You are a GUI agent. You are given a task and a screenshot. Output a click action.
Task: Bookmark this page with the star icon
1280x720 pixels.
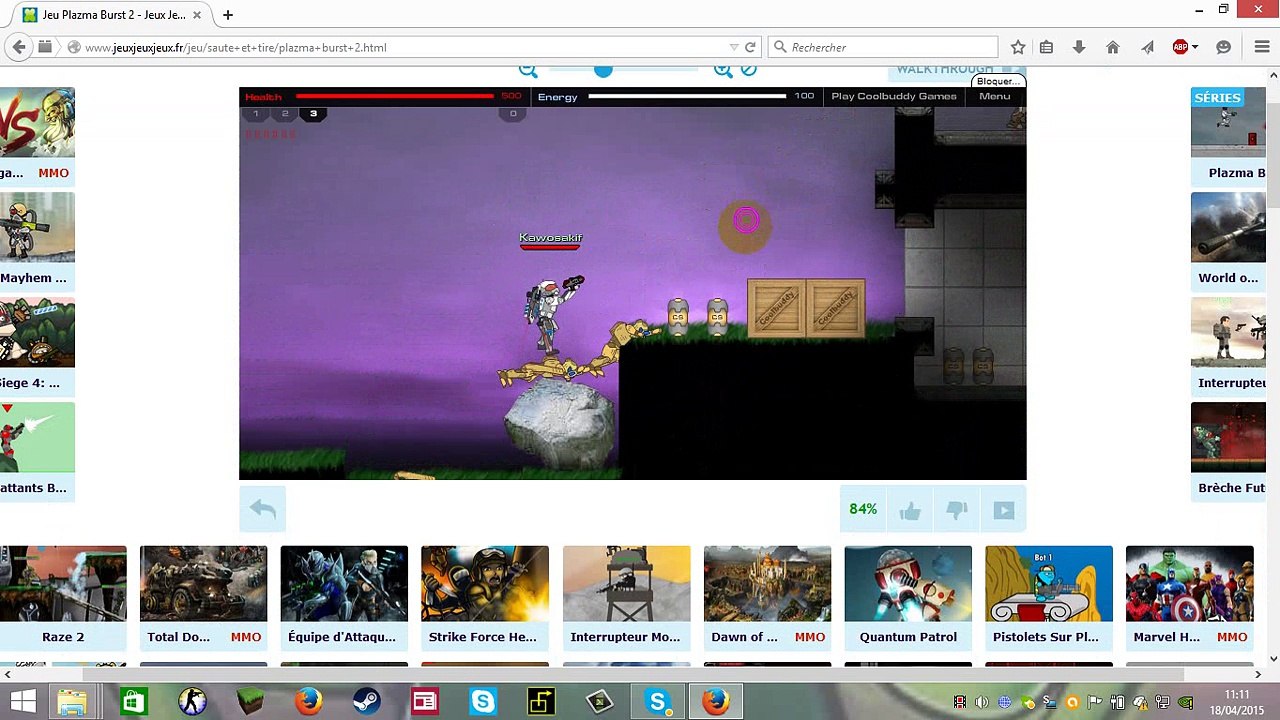(1018, 47)
